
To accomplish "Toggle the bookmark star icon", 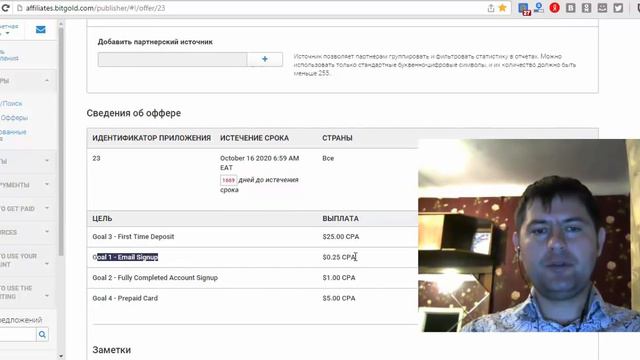I will (502, 8).
